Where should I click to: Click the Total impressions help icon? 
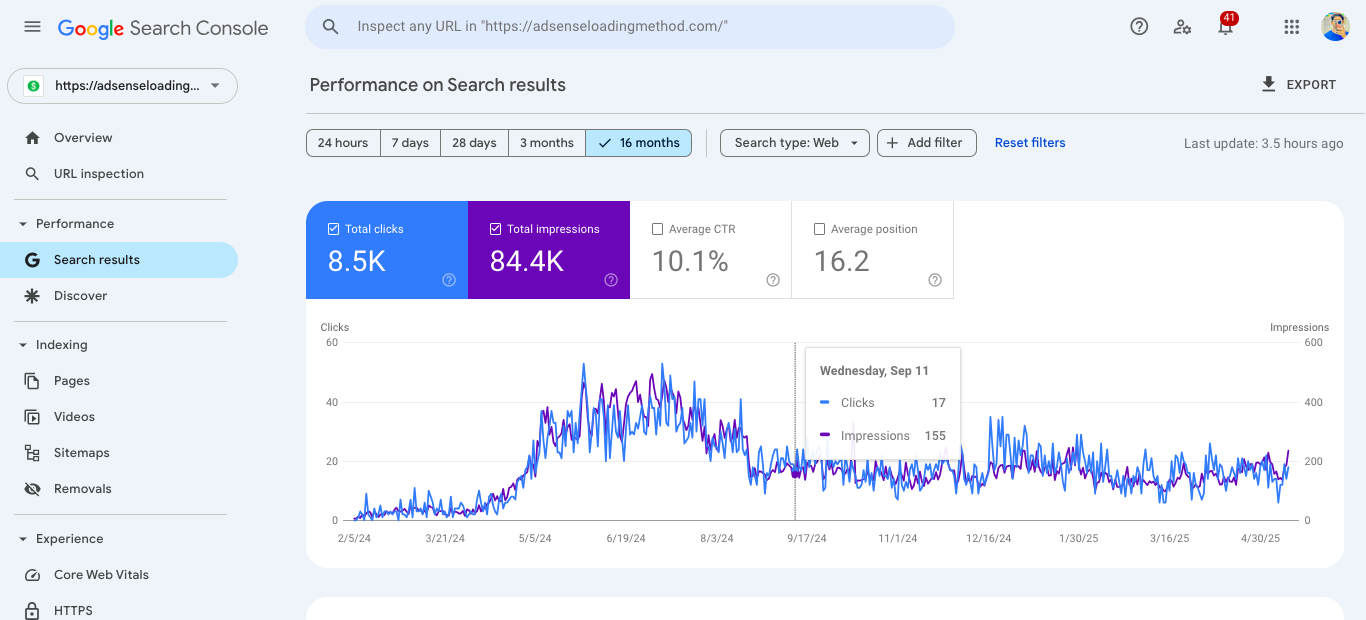click(x=611, y=280)
